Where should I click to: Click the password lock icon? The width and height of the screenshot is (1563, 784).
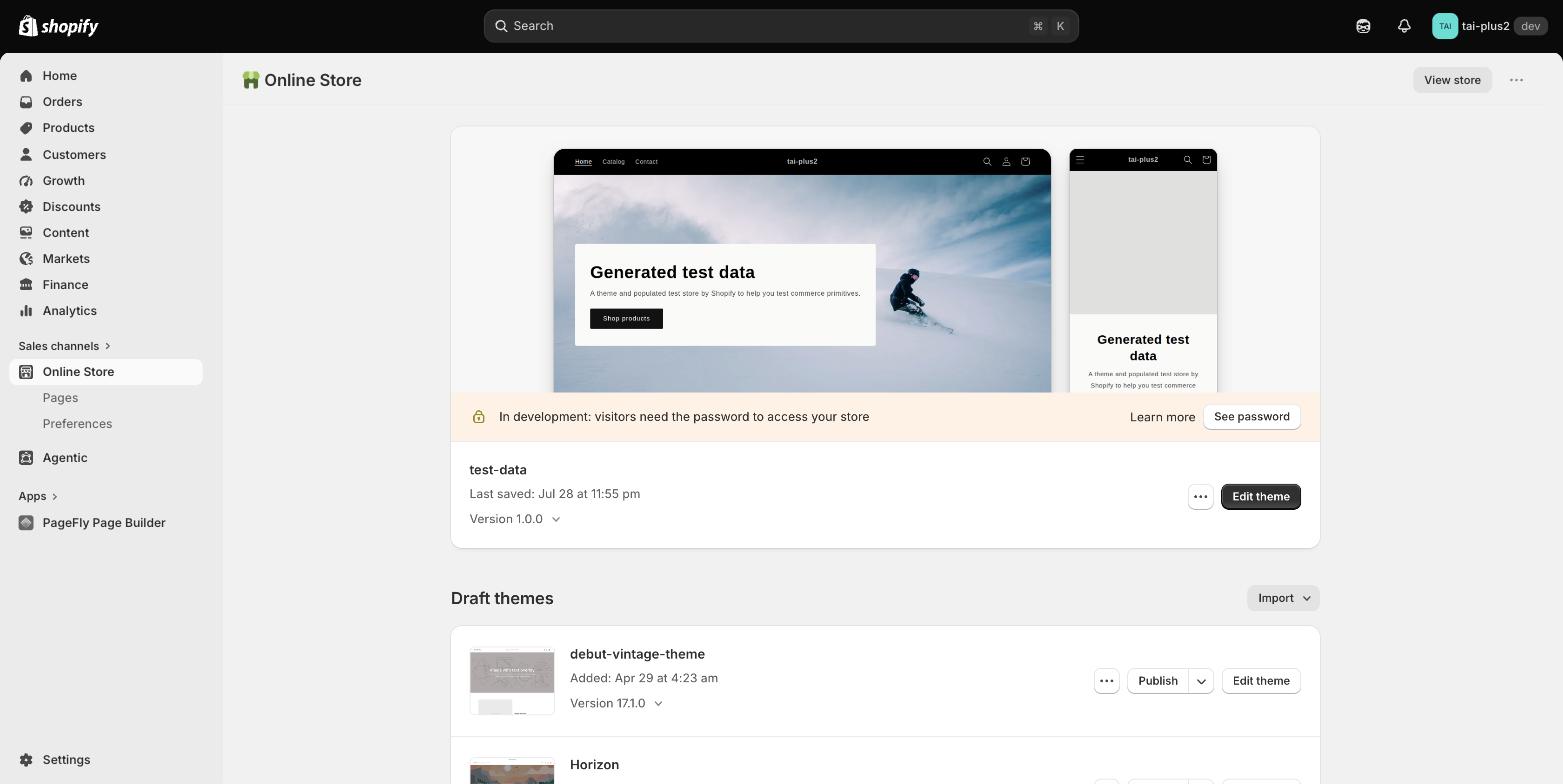tap(479, 417)
